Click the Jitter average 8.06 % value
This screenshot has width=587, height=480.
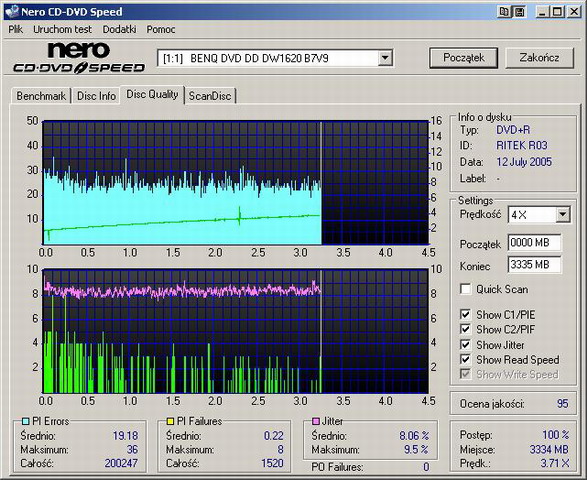[414, 436]
